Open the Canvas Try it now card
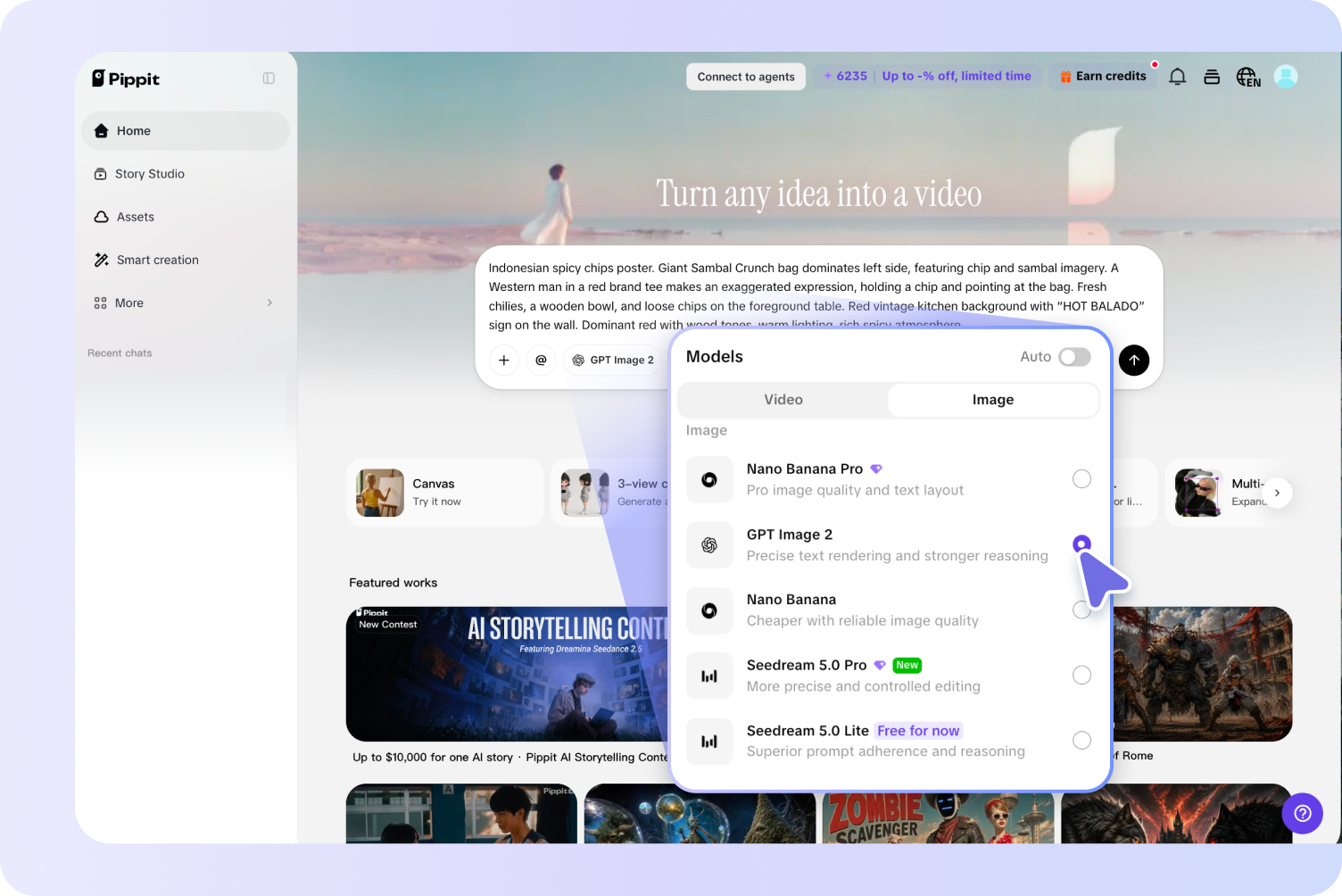 444,493
